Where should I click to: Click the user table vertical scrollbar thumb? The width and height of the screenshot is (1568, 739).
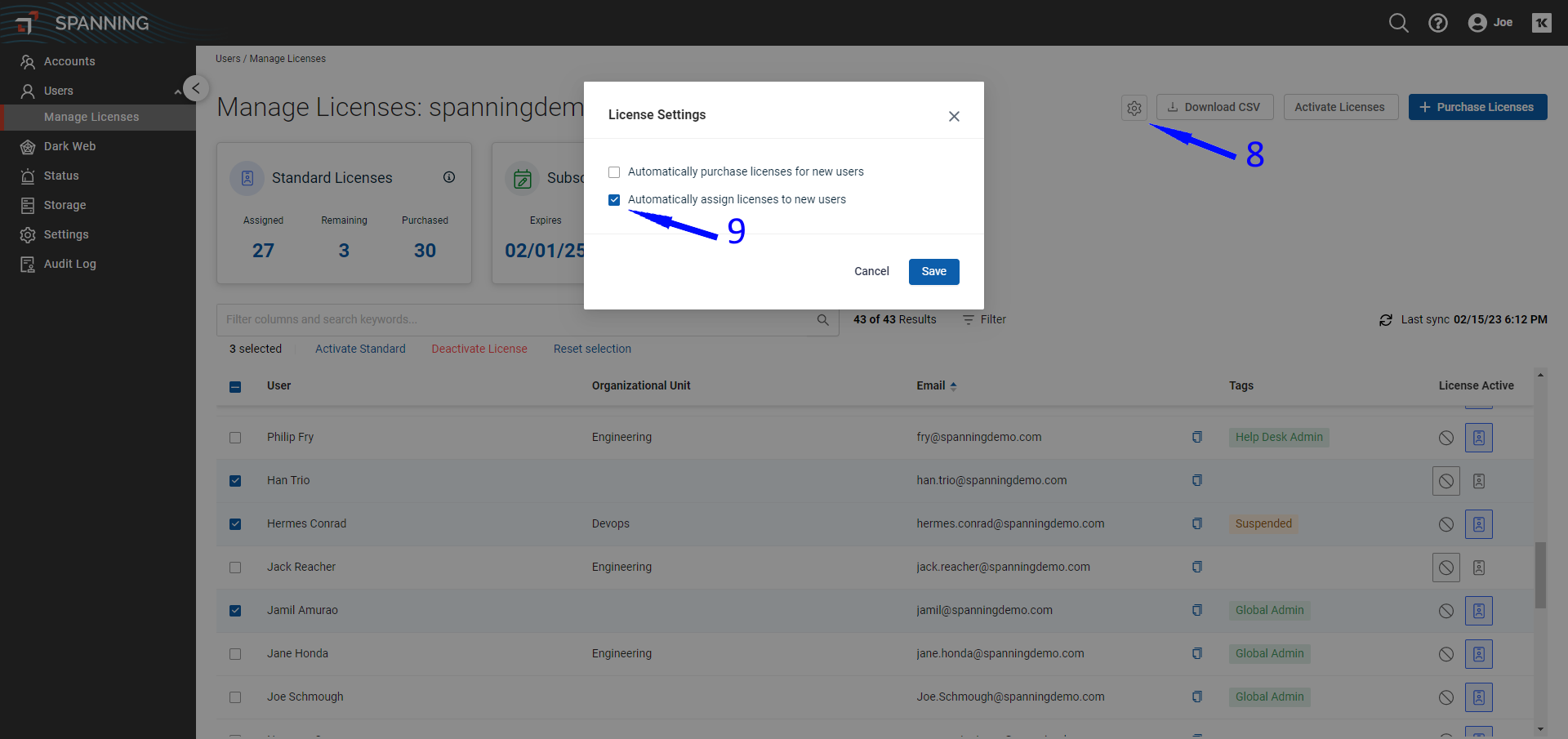tap(1540, 575)
